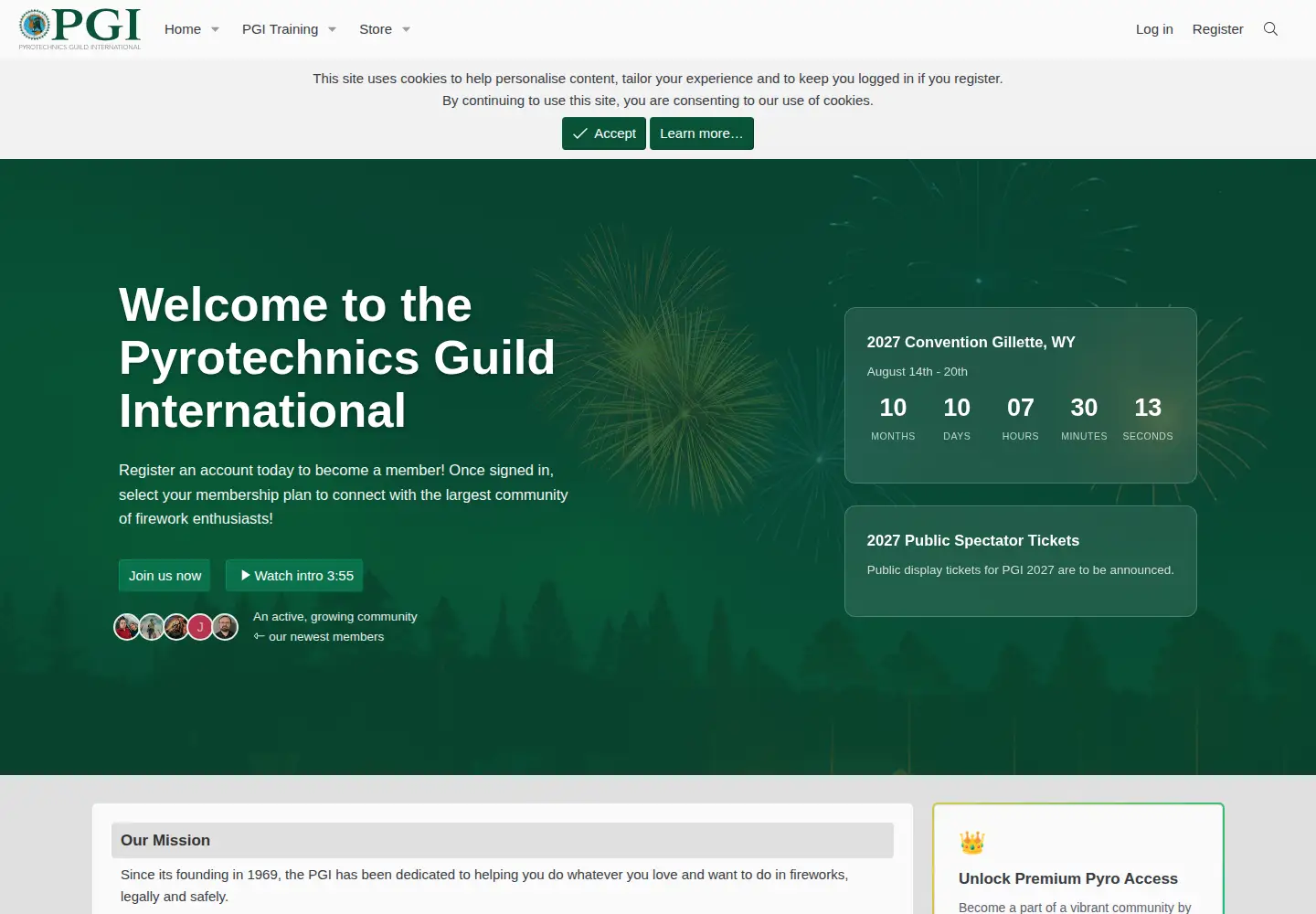The image size is (1316, 914).
Task: Expand the Store dropdown arrow
Action: [406, 29]
